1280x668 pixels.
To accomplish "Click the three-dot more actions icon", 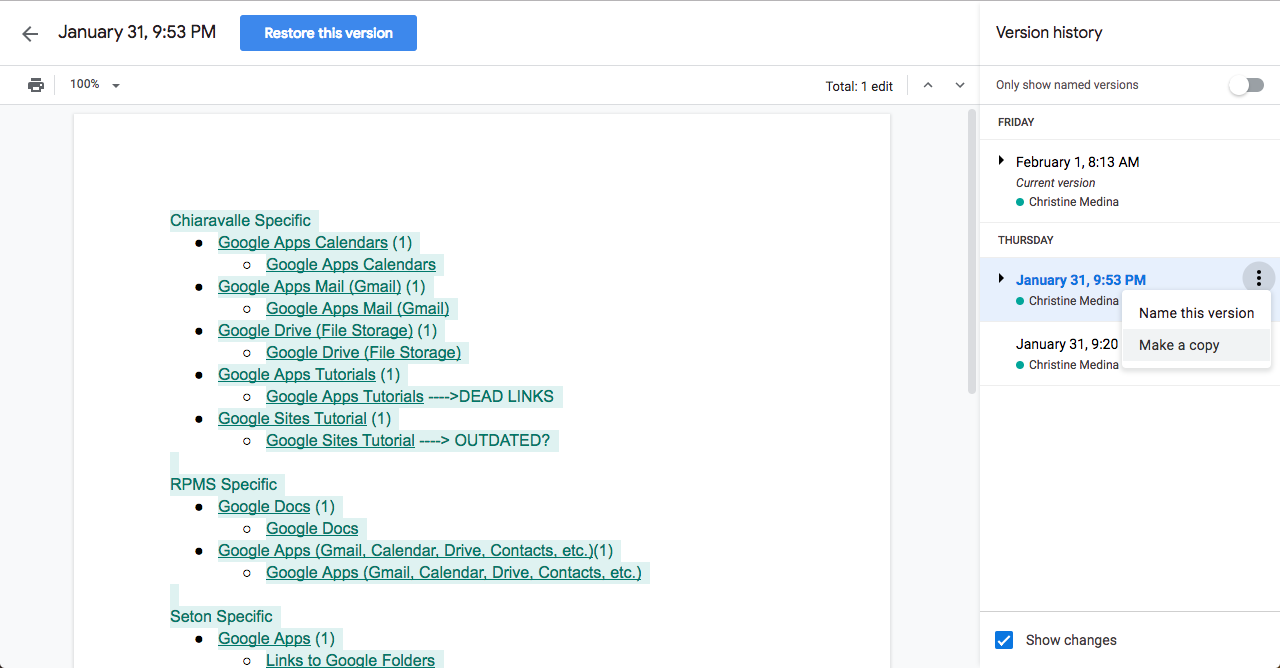I will click(x=1258, y=279).
